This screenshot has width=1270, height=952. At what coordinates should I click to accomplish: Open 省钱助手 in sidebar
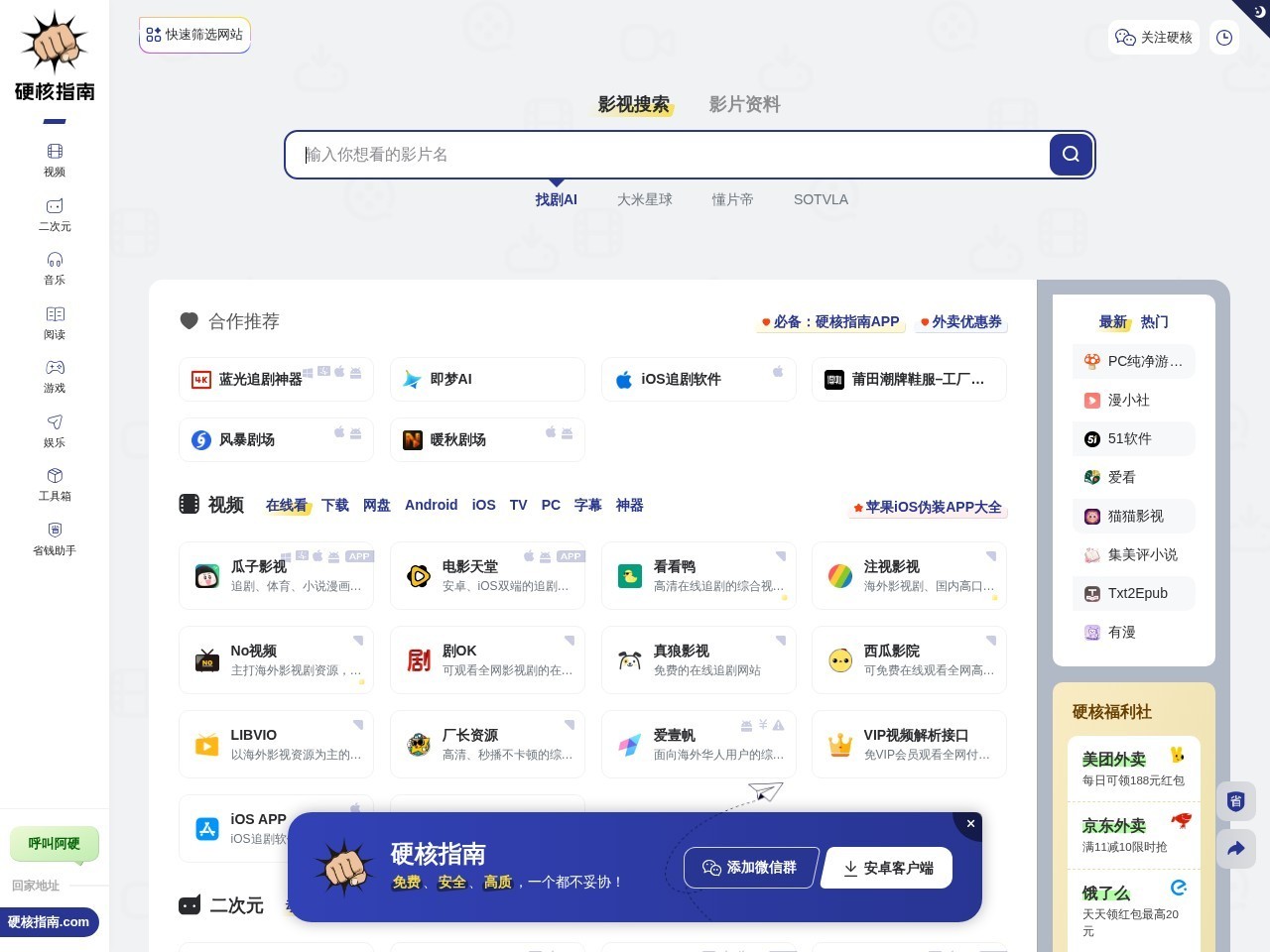point(55,539)
